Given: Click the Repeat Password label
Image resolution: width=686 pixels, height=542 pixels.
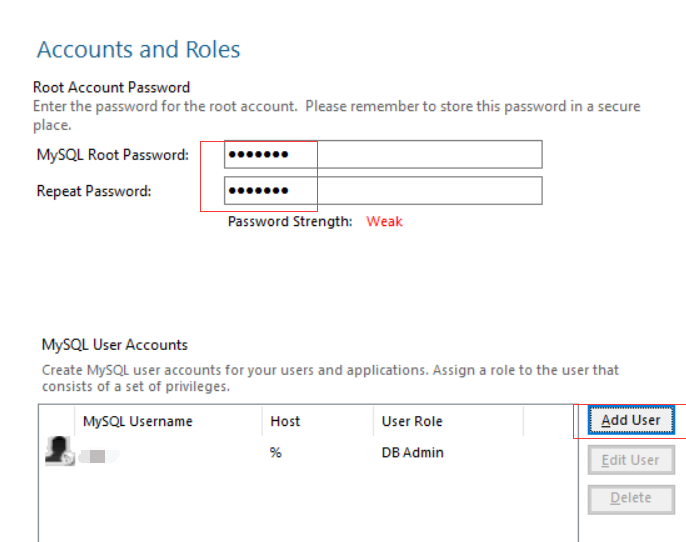Looking at the screenshot, I should [94, 191].
